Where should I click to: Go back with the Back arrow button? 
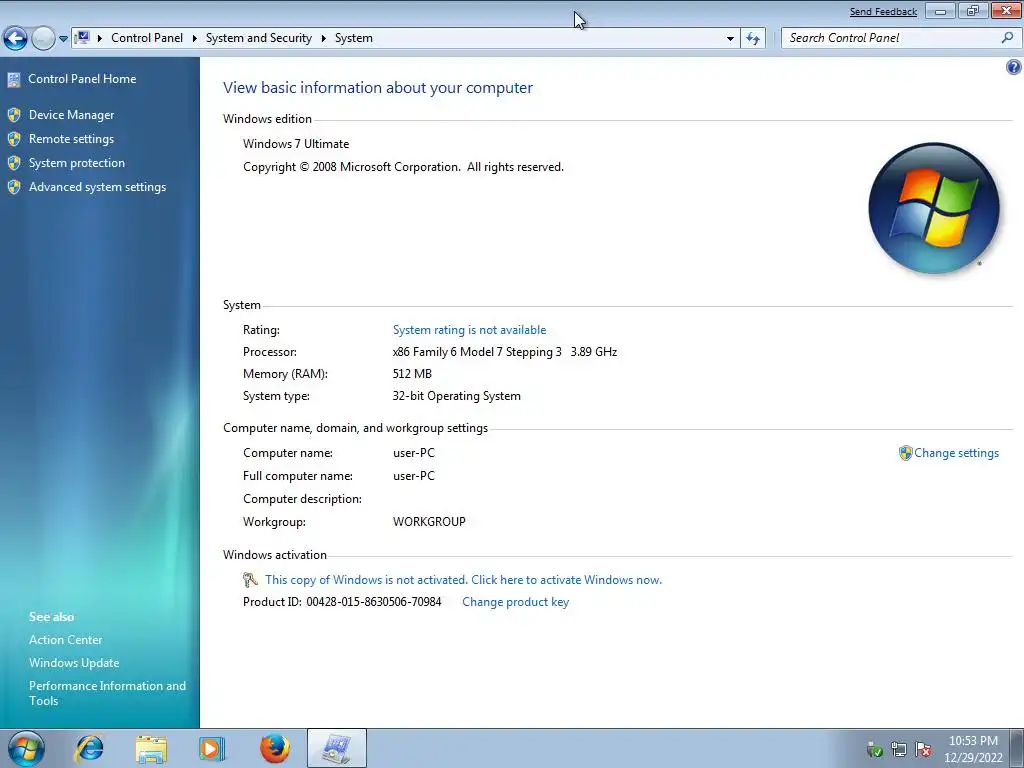pyautogui.click(x=16, y=39)
